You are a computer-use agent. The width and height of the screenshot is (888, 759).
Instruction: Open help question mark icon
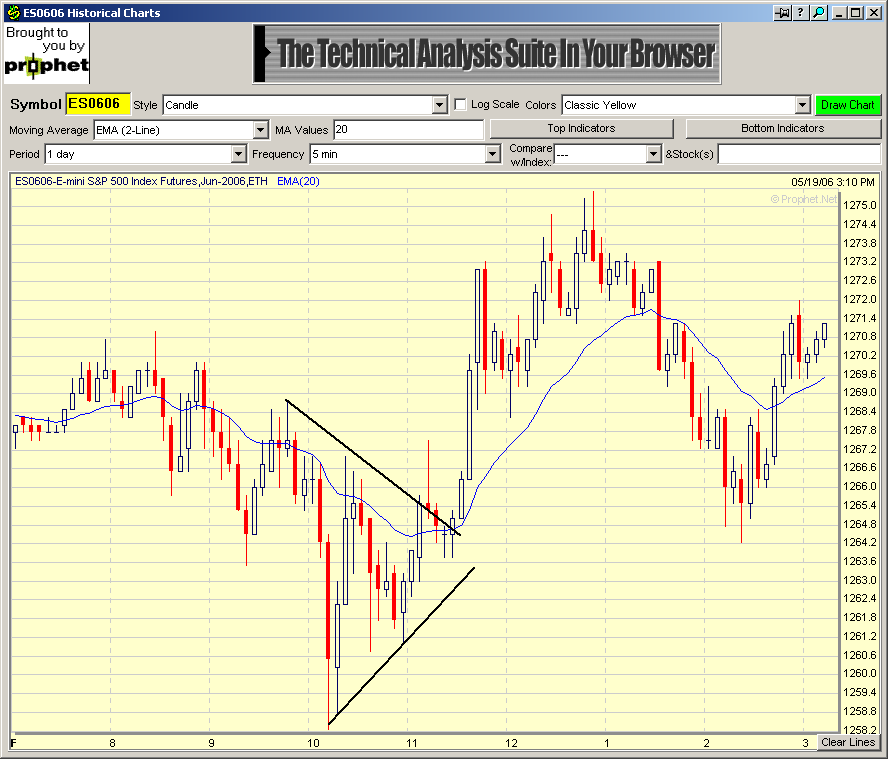click(x=801, y=12)
